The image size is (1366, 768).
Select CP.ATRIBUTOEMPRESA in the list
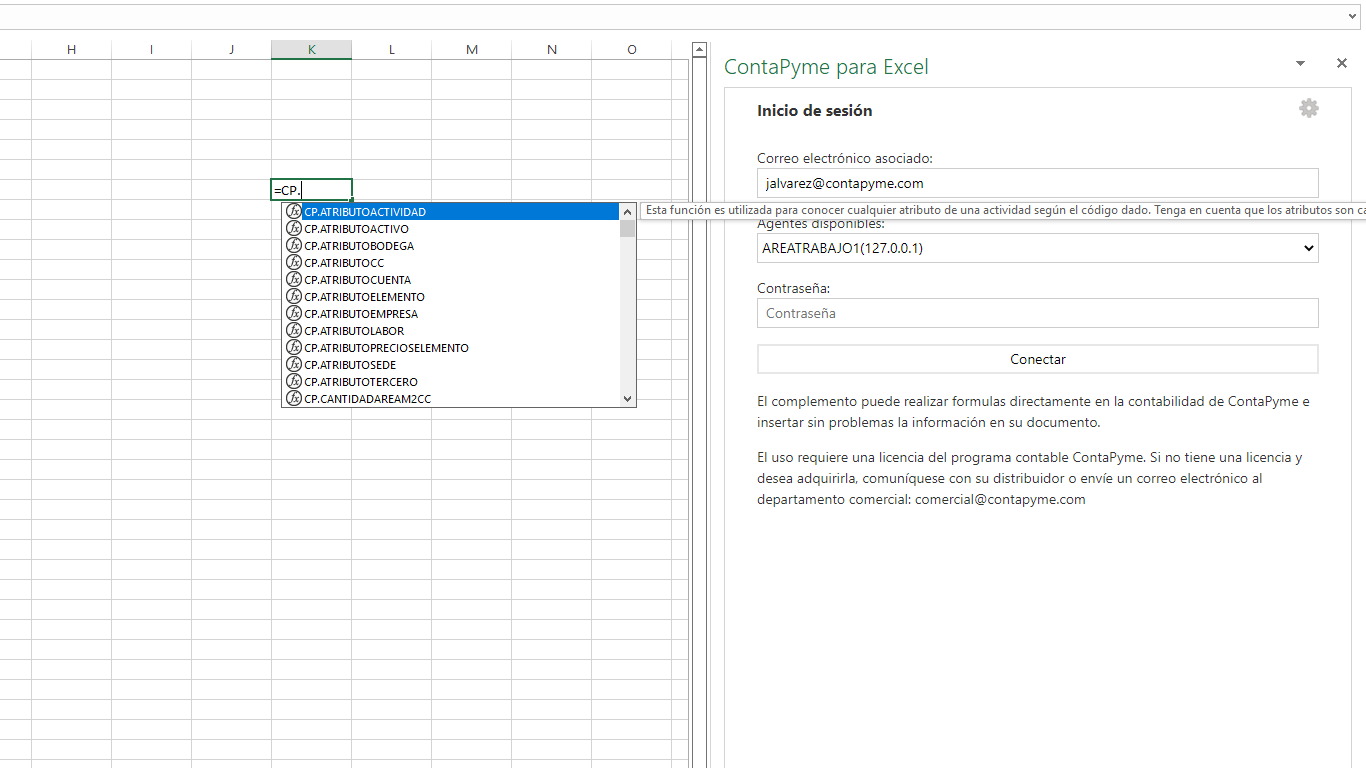tap(452, 314)
